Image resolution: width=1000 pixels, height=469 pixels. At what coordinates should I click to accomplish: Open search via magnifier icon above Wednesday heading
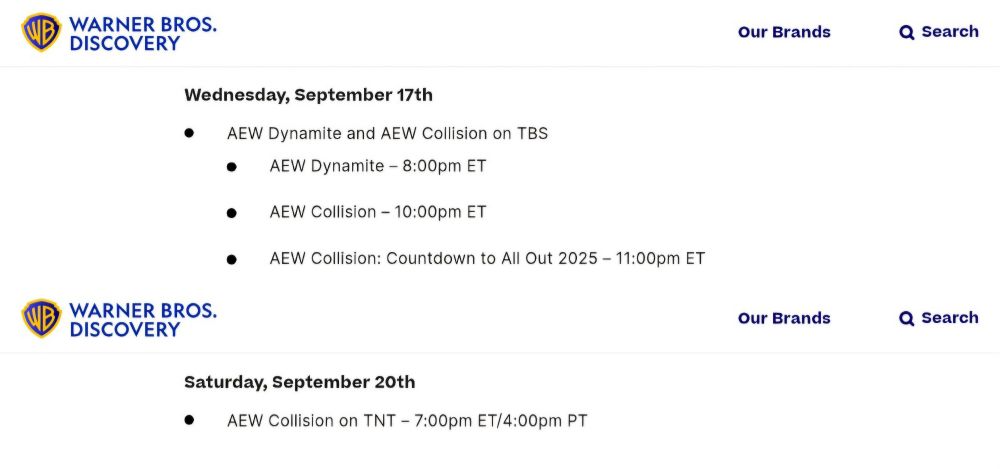906,33
